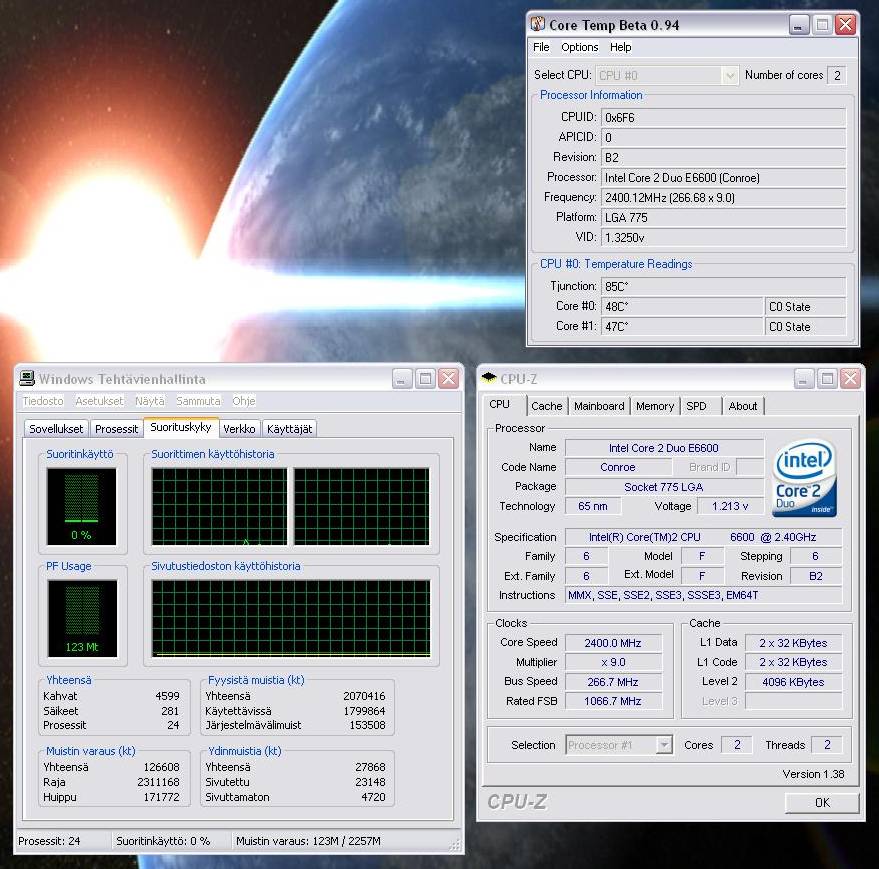Open the Select CPU dropdown

(729, 75)
